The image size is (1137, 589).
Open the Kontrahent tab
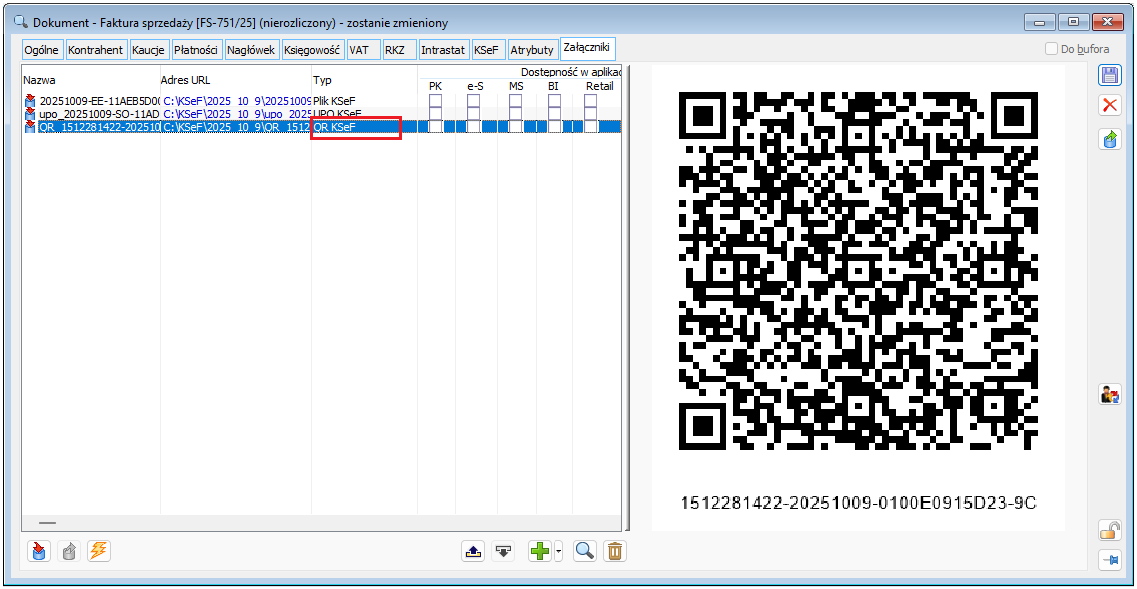pyautogui.click(x=96, y=50)
